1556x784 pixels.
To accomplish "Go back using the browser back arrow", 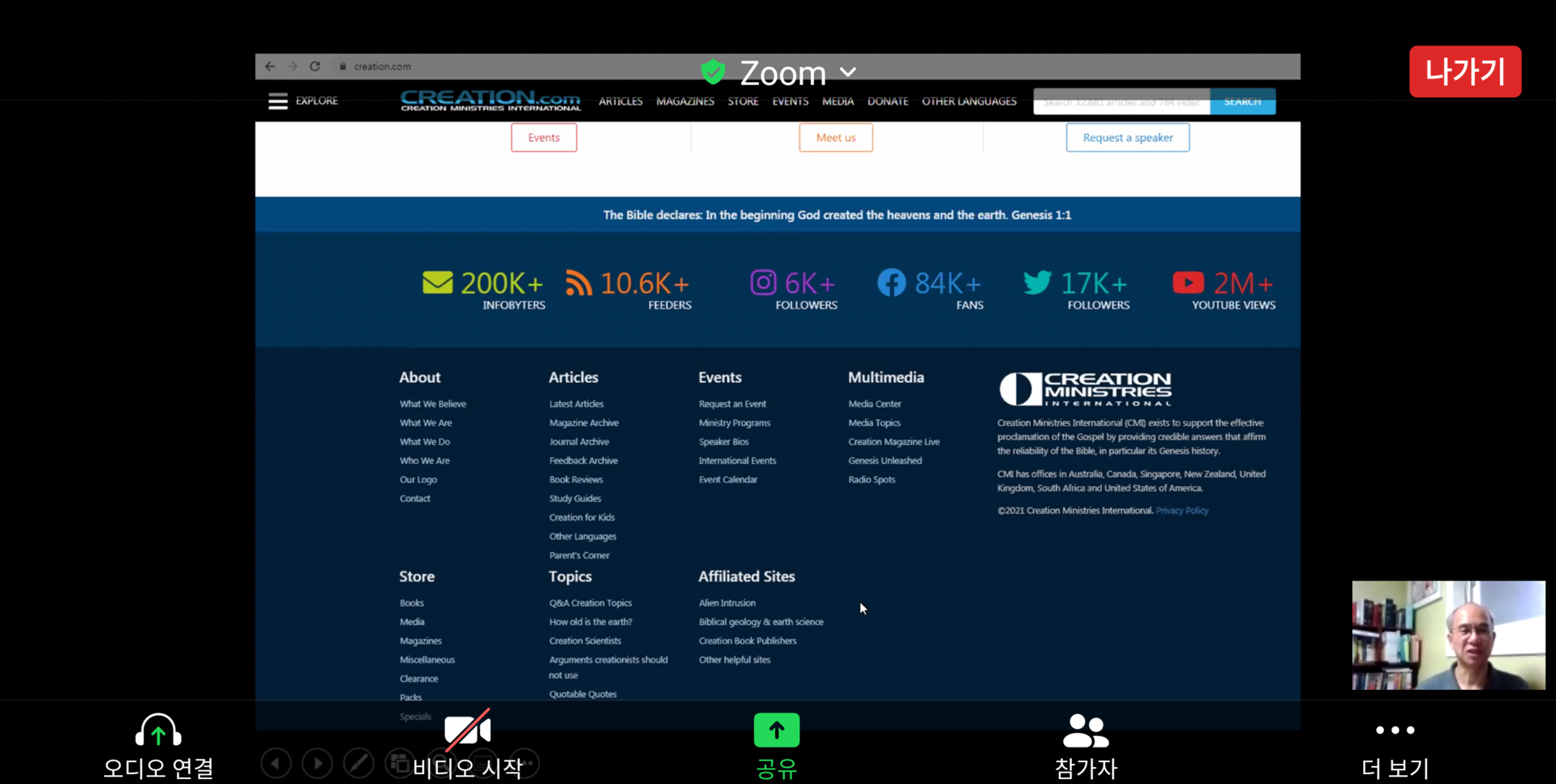I will [270, 66].
